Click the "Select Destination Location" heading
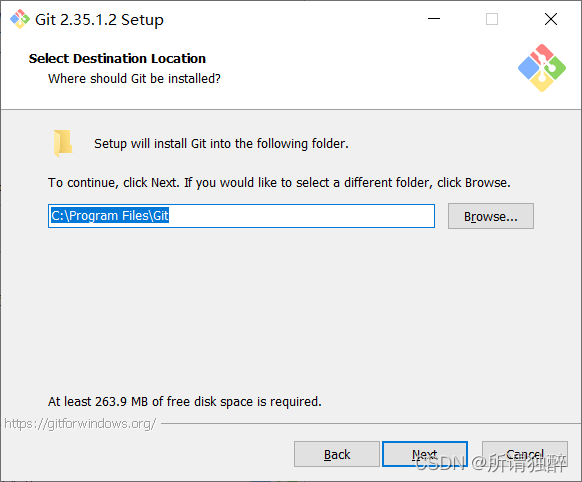This screenshot has height=482, width=582. coord(117,59)
